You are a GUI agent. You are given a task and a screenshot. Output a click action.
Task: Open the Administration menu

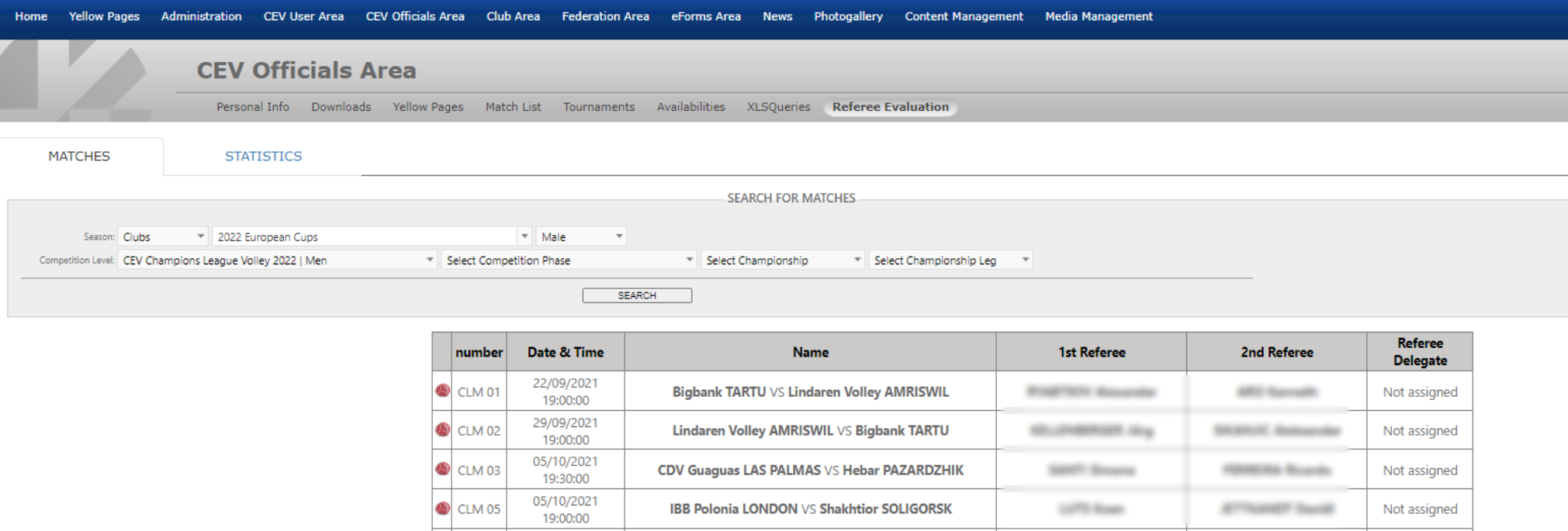pyautogui.click(x=201, y=16)
